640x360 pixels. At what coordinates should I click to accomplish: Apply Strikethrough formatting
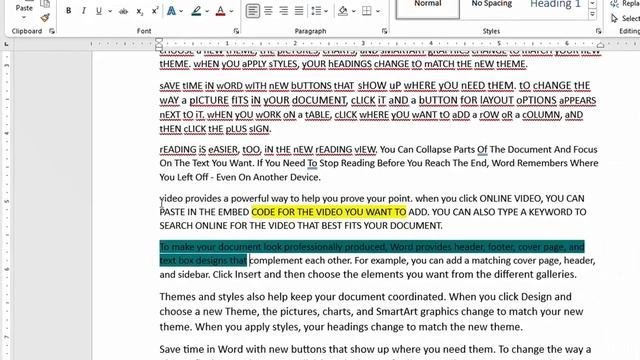coord(123,11)
